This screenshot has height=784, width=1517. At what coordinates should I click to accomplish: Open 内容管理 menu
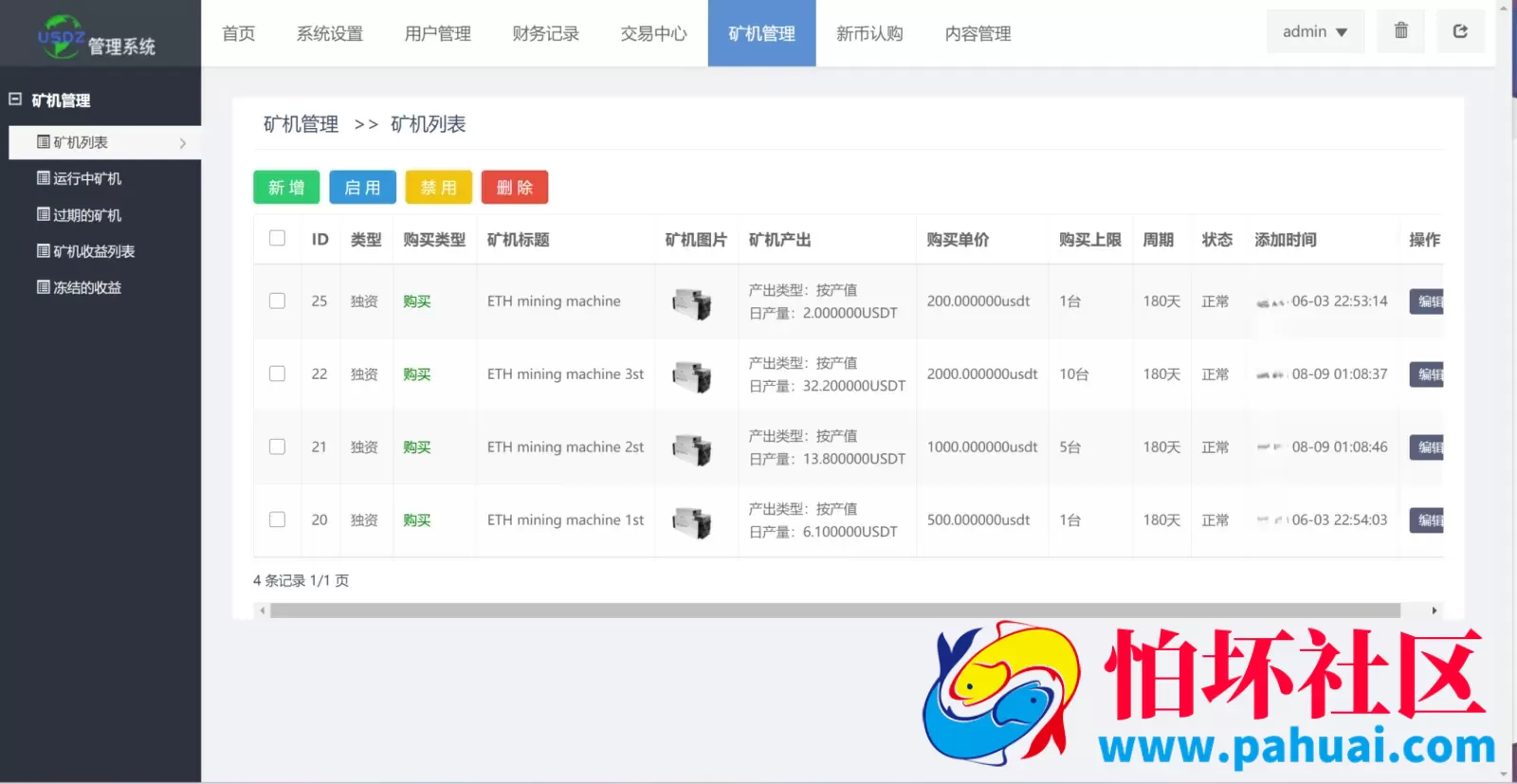978,33
